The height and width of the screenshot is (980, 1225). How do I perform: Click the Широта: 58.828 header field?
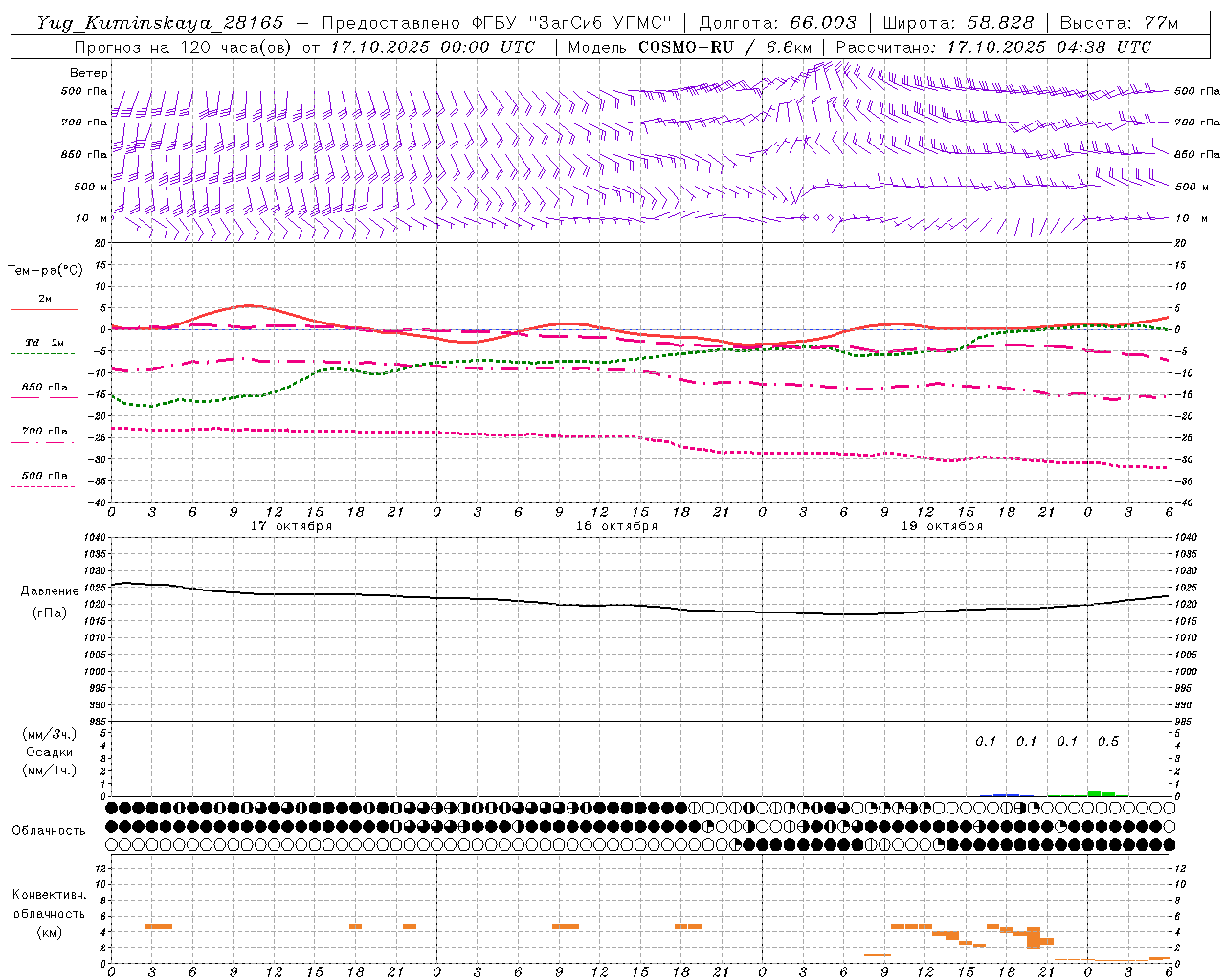(959, 23)
